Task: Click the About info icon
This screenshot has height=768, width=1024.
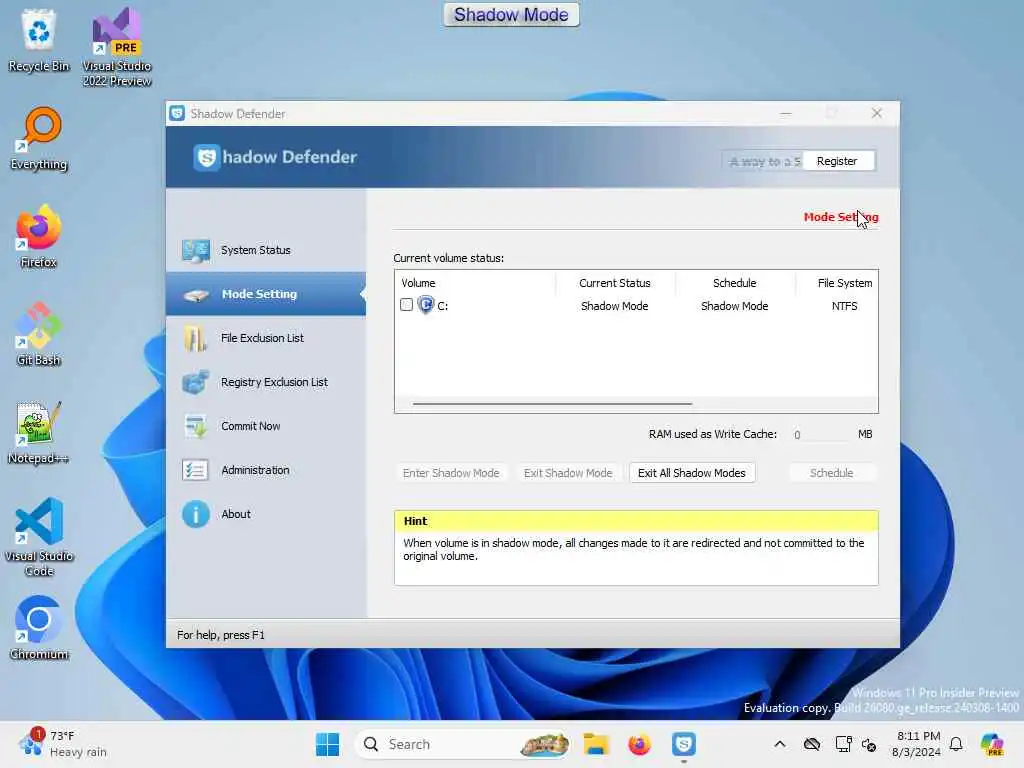Action: (196, 515)
